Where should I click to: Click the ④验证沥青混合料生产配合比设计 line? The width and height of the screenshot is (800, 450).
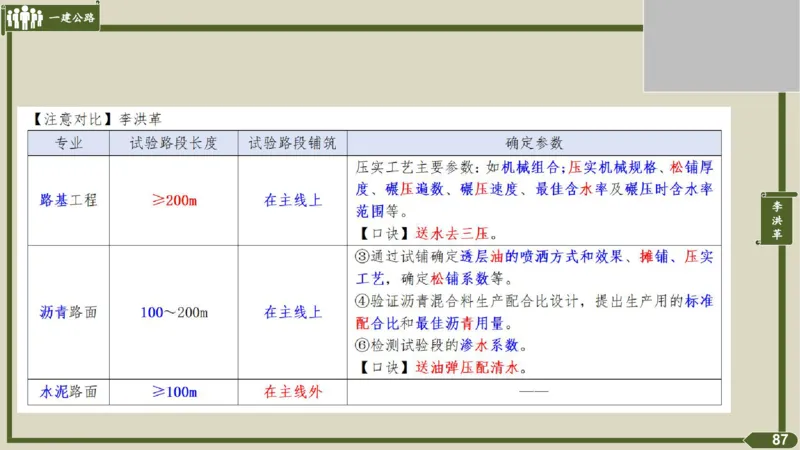click(534, 301)
